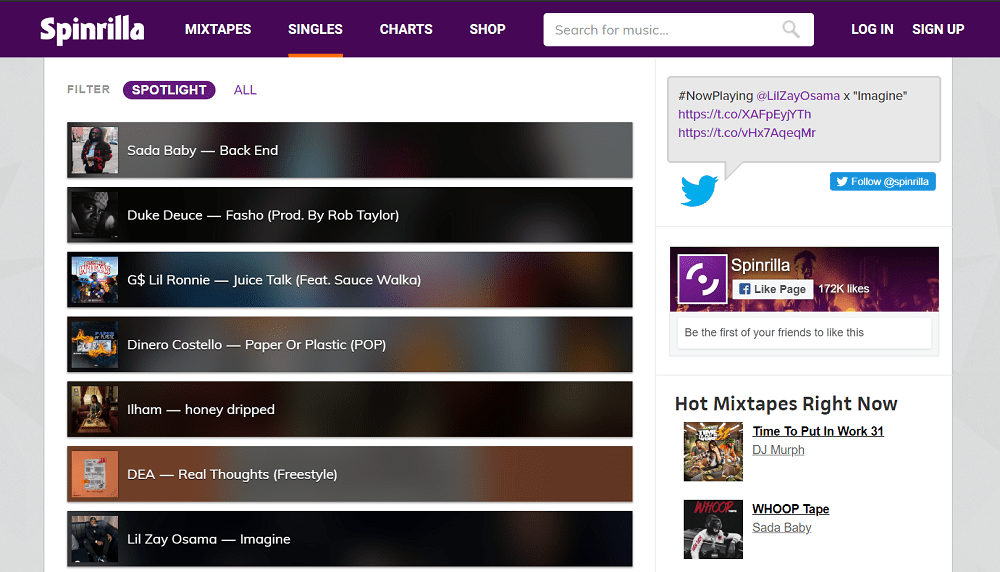Click the Follow @spinrilla button

pos(883,181)
